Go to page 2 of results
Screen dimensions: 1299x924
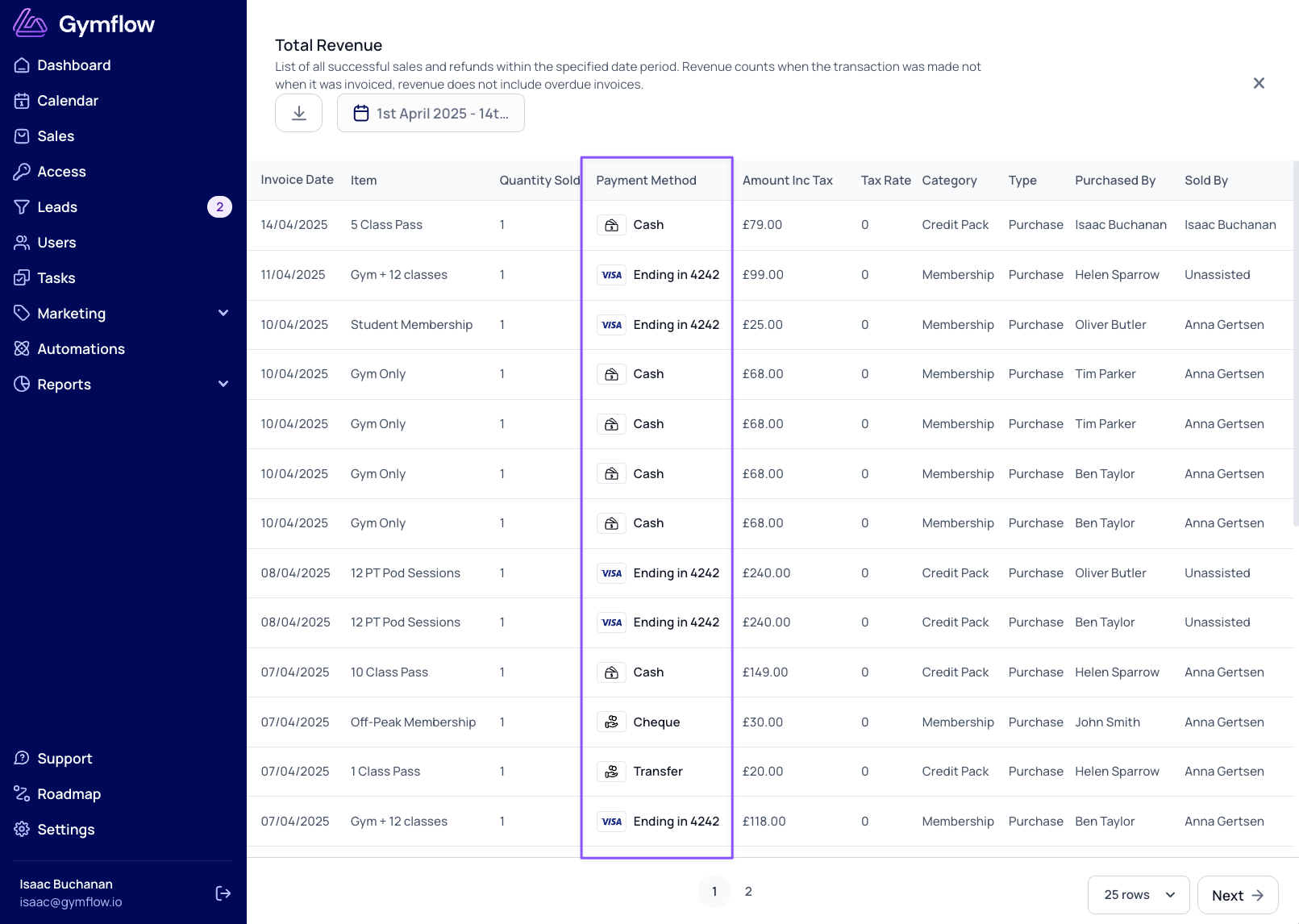click(748, 892)
